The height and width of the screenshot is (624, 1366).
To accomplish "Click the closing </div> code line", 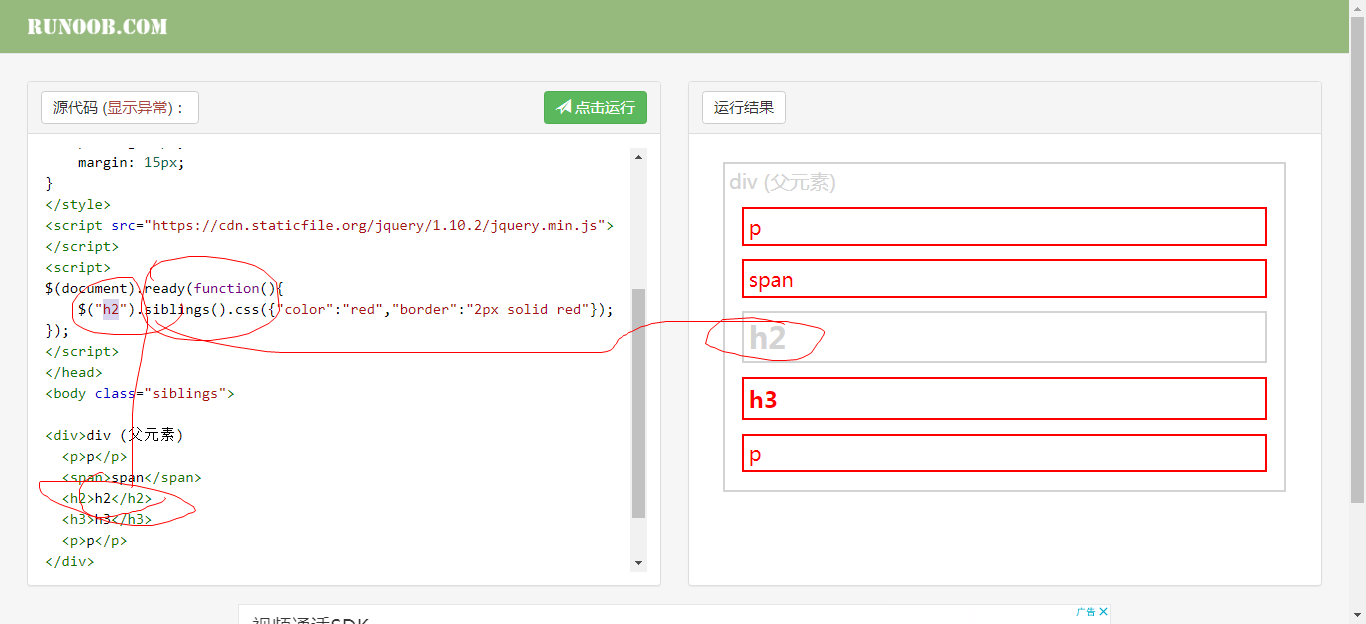I will [x=70, y=562].
